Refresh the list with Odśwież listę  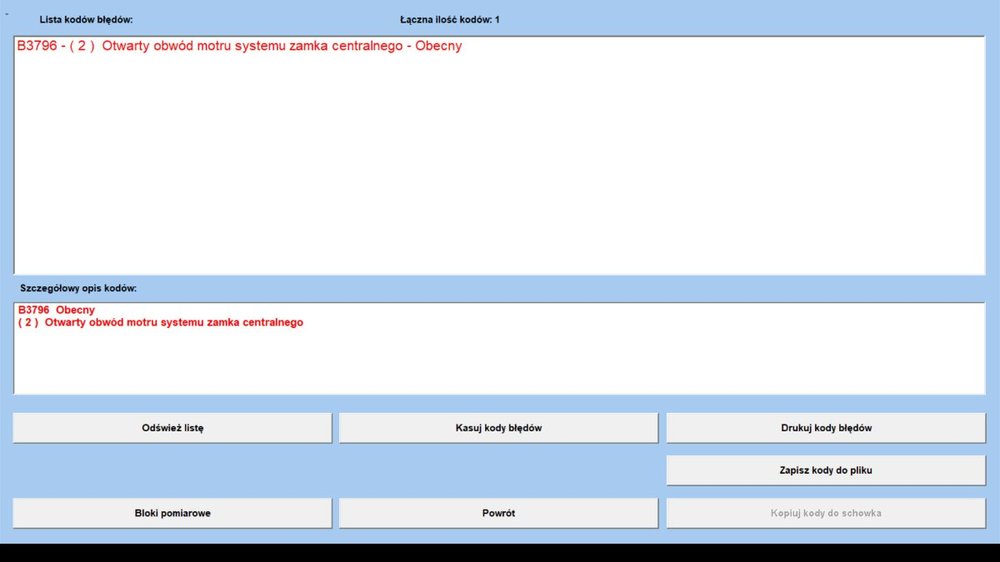click(172, 428)
